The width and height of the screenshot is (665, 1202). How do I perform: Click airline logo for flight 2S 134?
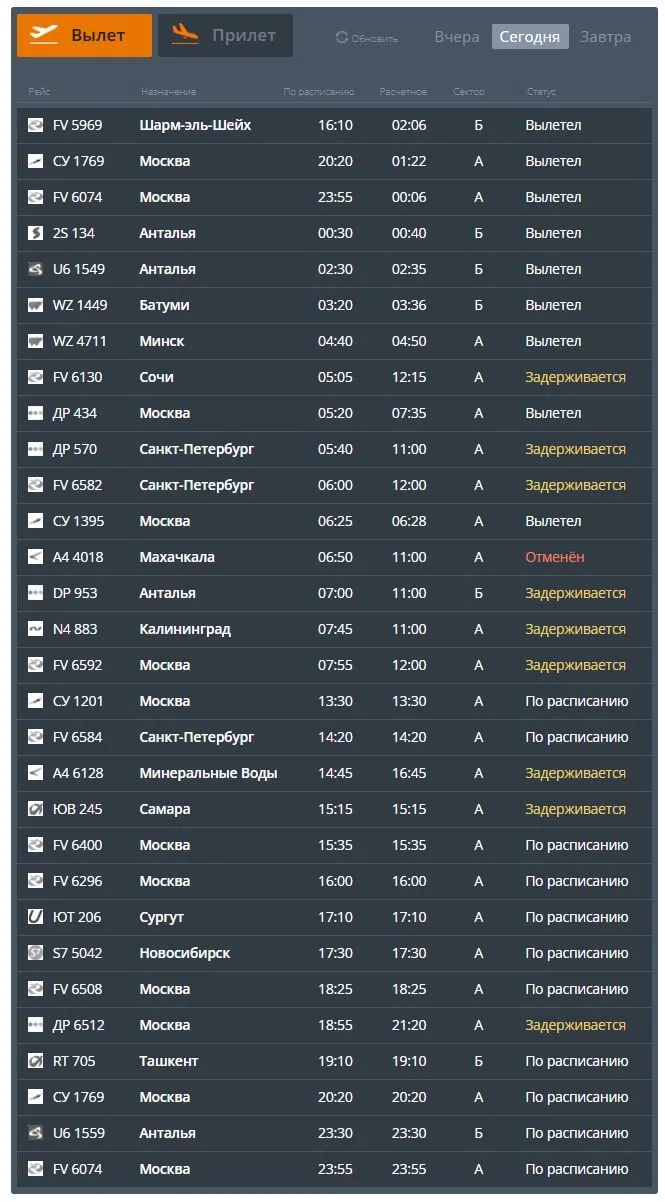[35, 233]
